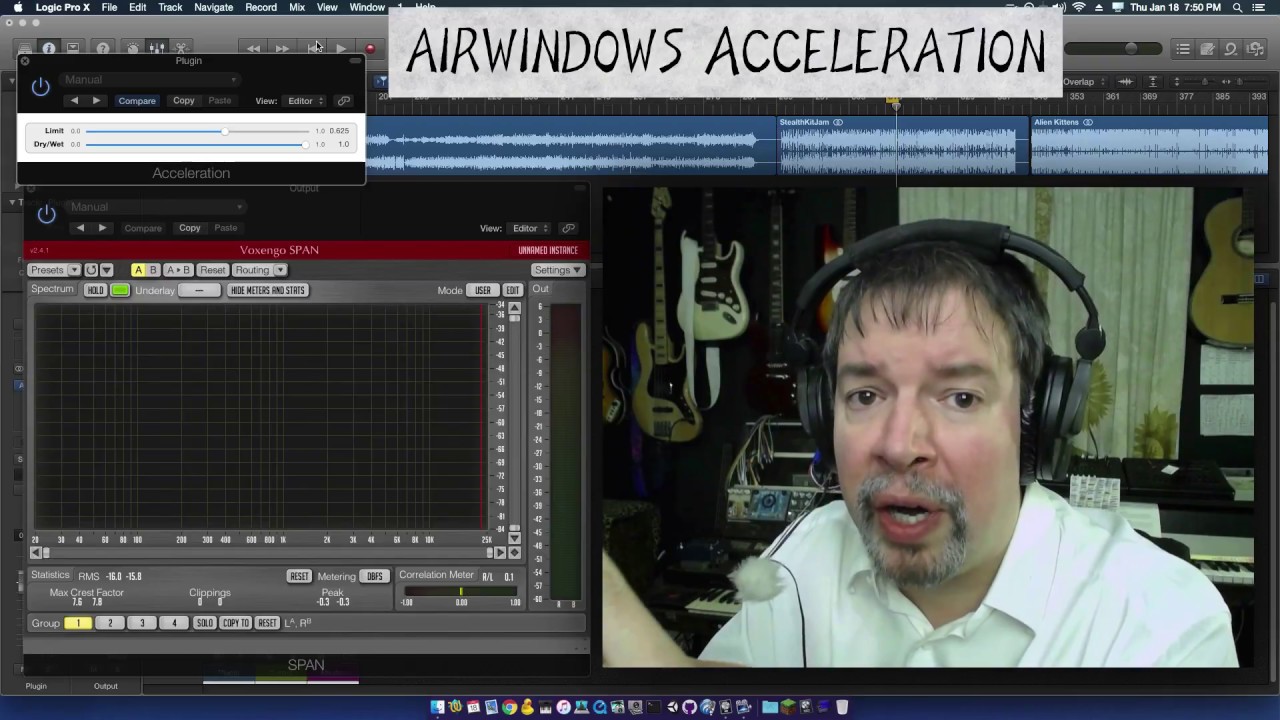This screenshot has height=720, width=1280.
Task: Toggle the Inspector info button
Action: [x=48, y=48]
